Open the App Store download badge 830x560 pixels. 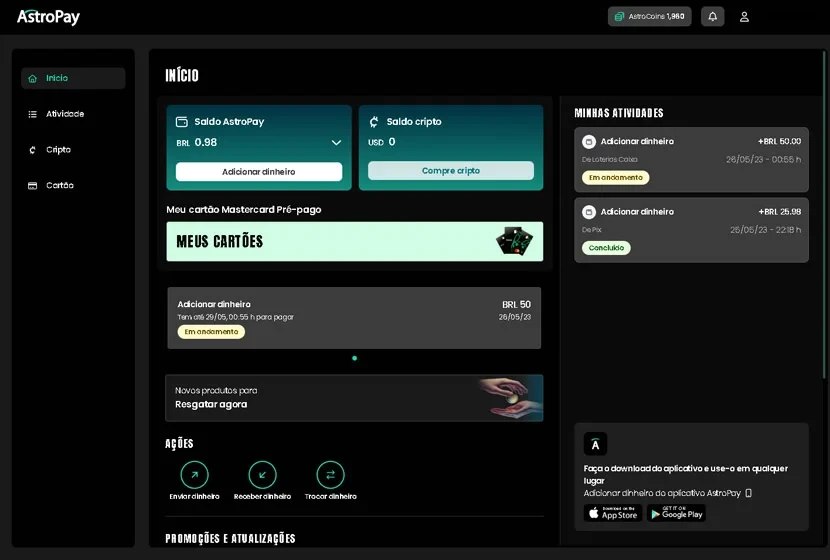[x=613, y=513]
